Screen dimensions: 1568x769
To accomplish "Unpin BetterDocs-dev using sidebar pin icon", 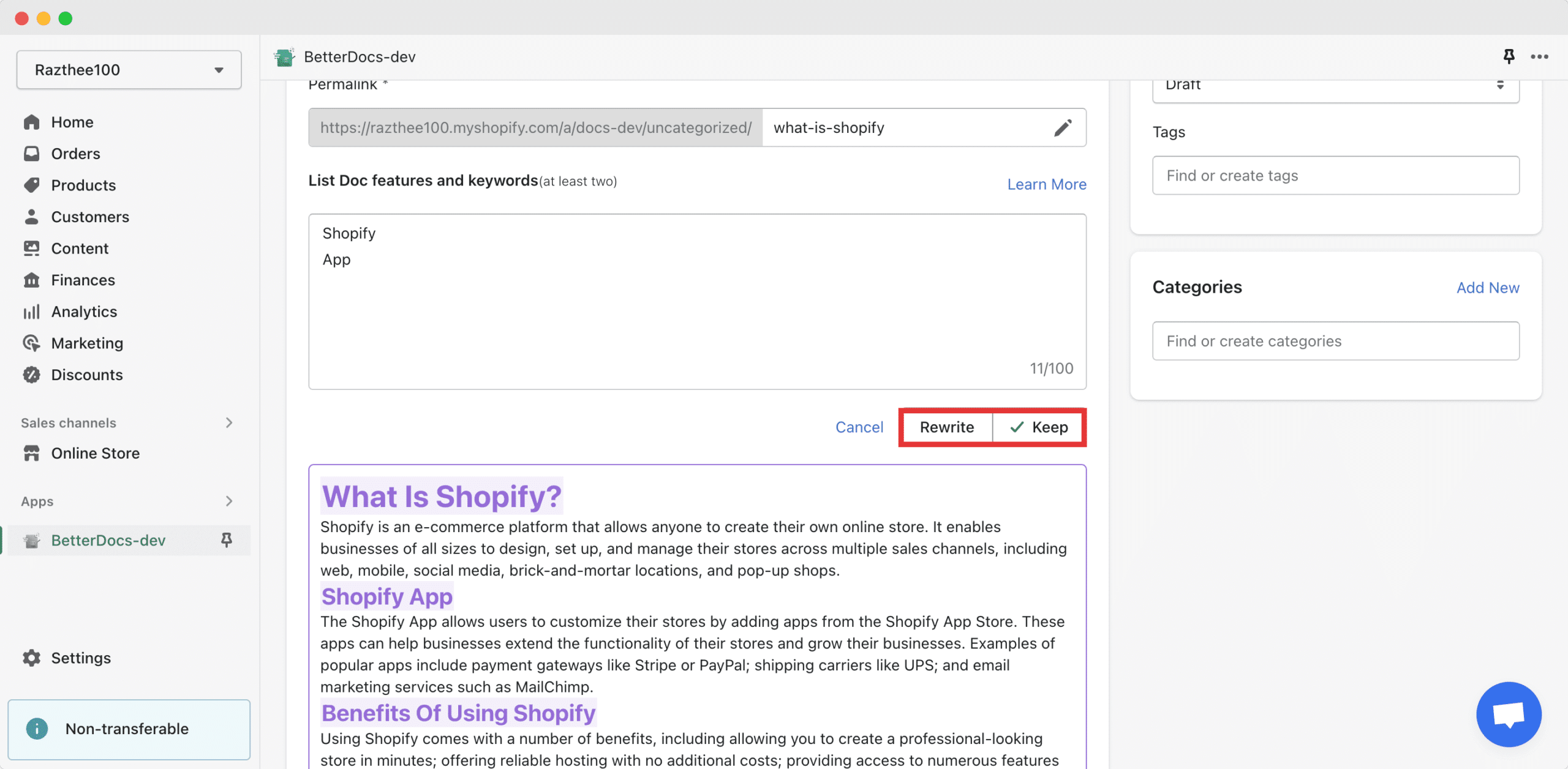I will click(226, 540).
